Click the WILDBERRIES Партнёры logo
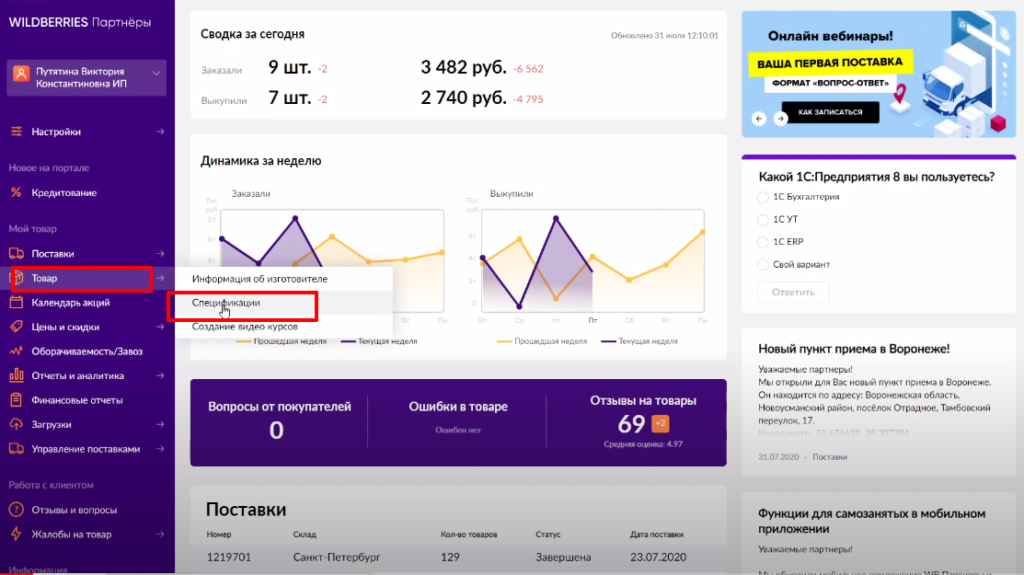The width and height of the screenshot is (1024, 575). point(80,22)
